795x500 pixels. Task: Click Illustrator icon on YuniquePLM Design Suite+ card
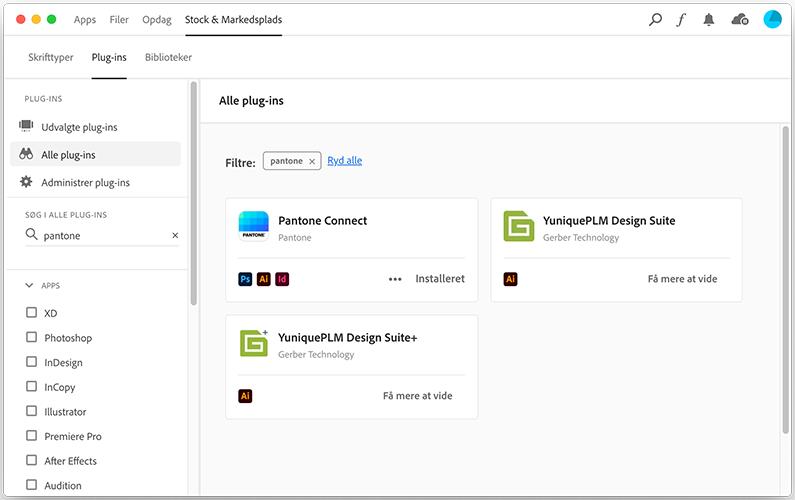pyautogui.click(x=245, y=396)
